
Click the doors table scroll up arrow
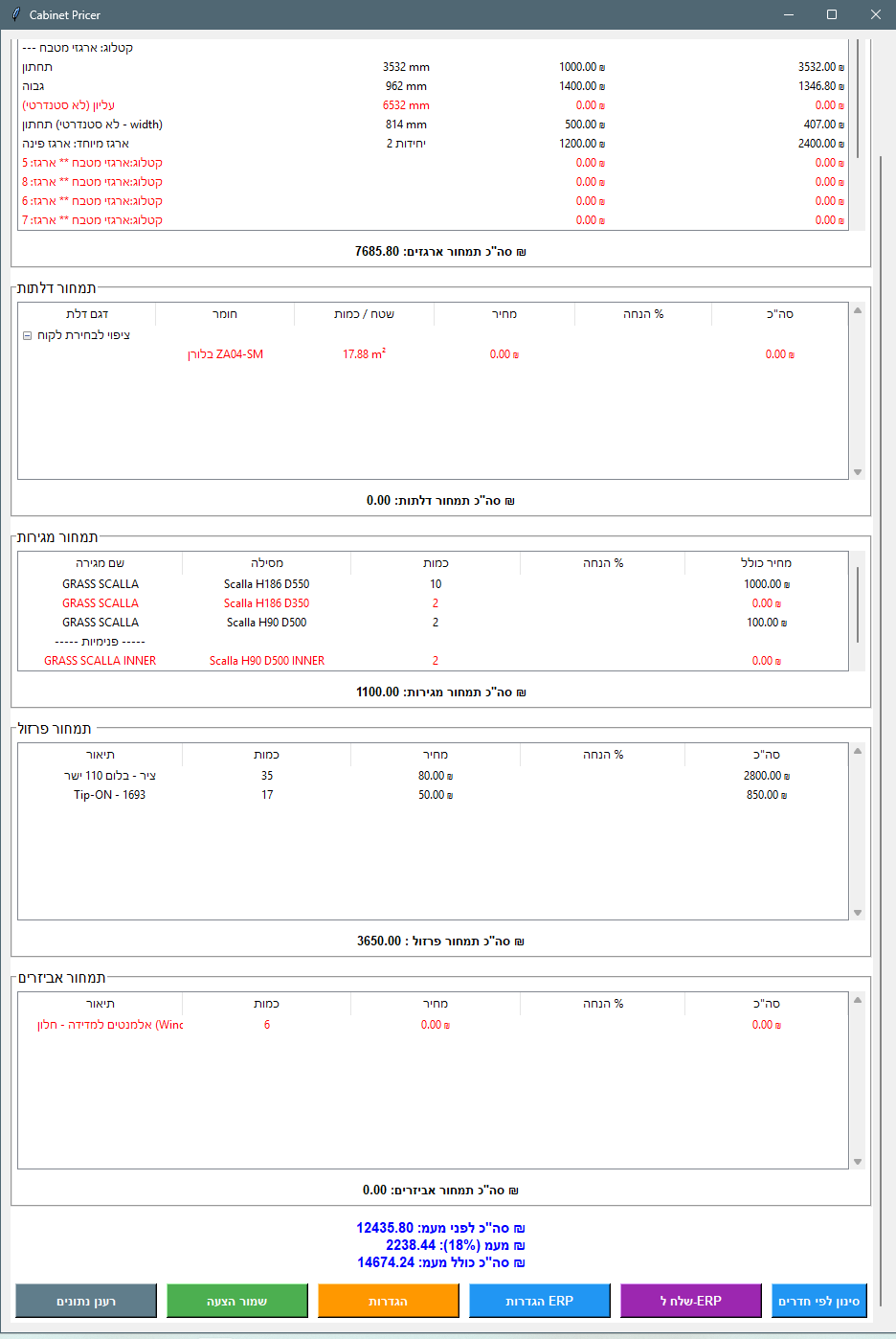click(858, 310)
